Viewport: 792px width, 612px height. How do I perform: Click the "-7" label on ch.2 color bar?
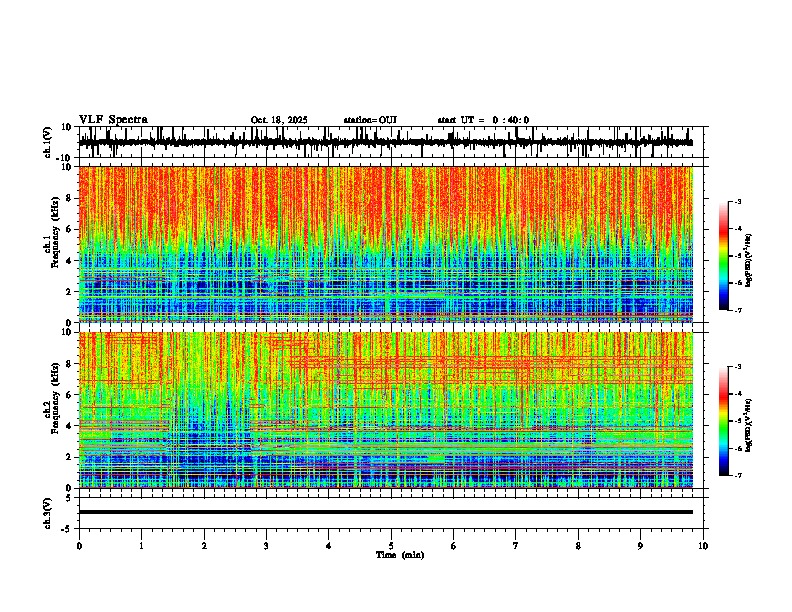point(738,475)
